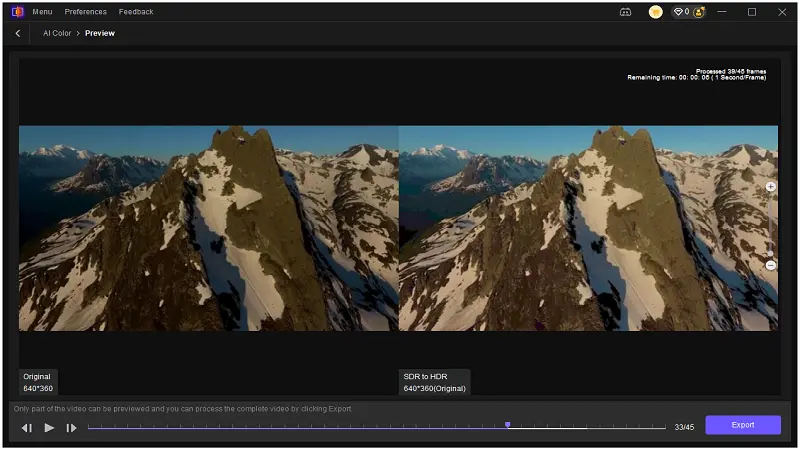The width and height of the screenshot is (800, 450).
Task: Open Preferences menu
Action: (85, 12)
